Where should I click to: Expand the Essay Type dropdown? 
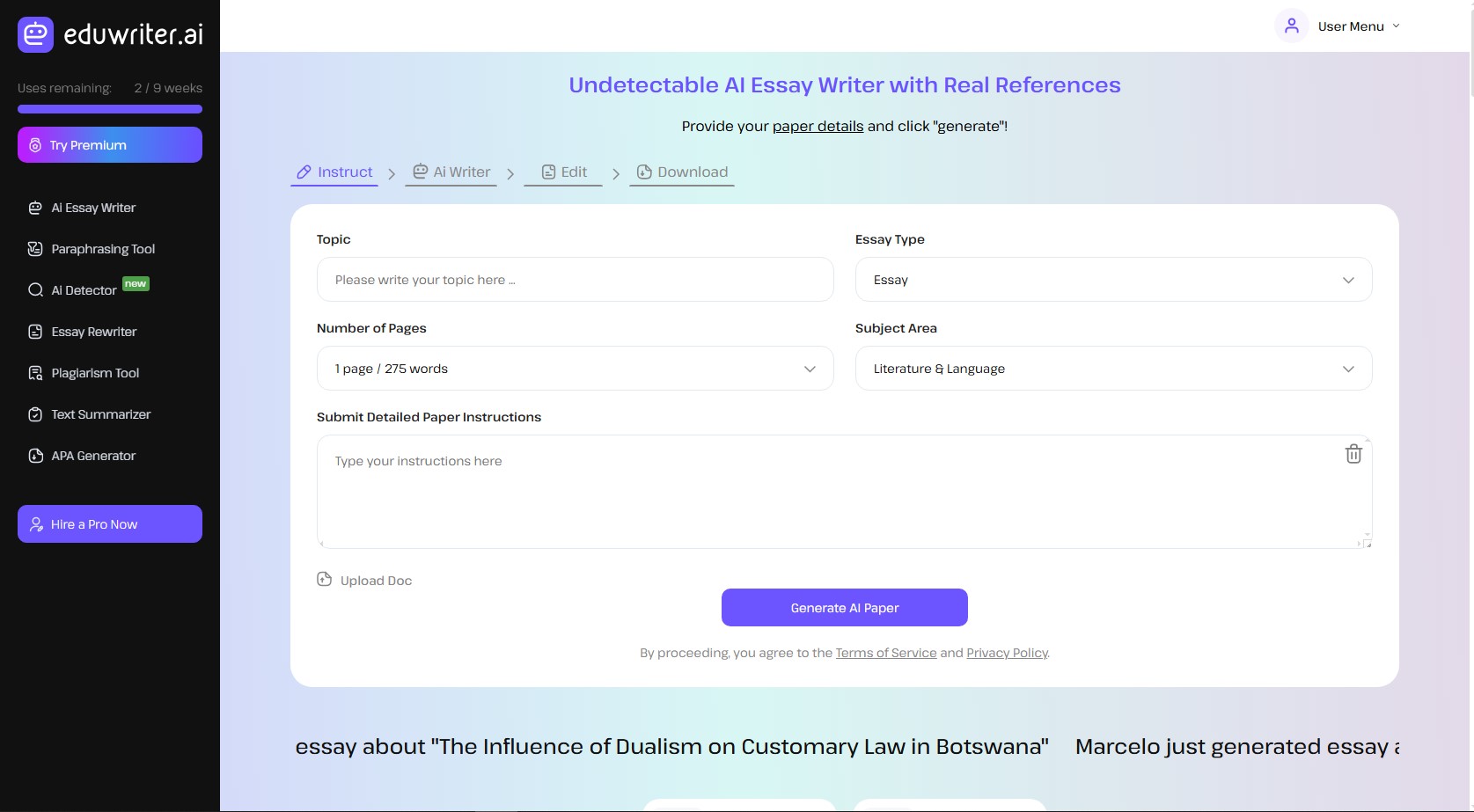pyautogui.click(x=1112, y=280)
